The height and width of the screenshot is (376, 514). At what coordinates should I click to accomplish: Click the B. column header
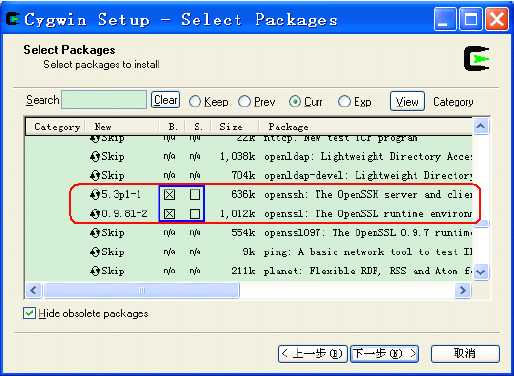pyautogui.click(x=172, y=127)
